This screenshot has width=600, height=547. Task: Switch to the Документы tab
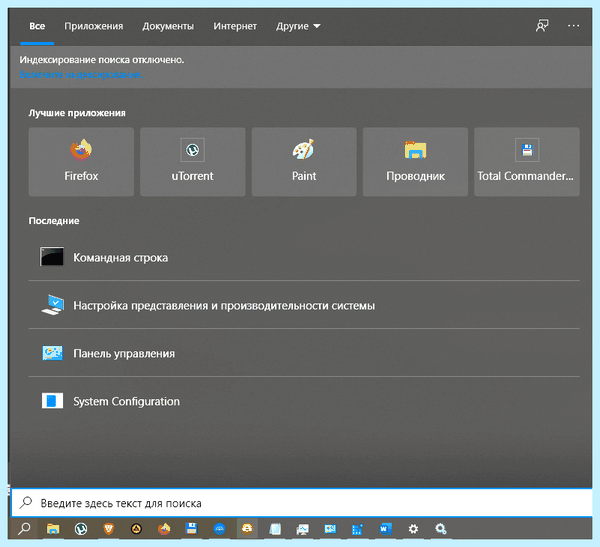168,26
